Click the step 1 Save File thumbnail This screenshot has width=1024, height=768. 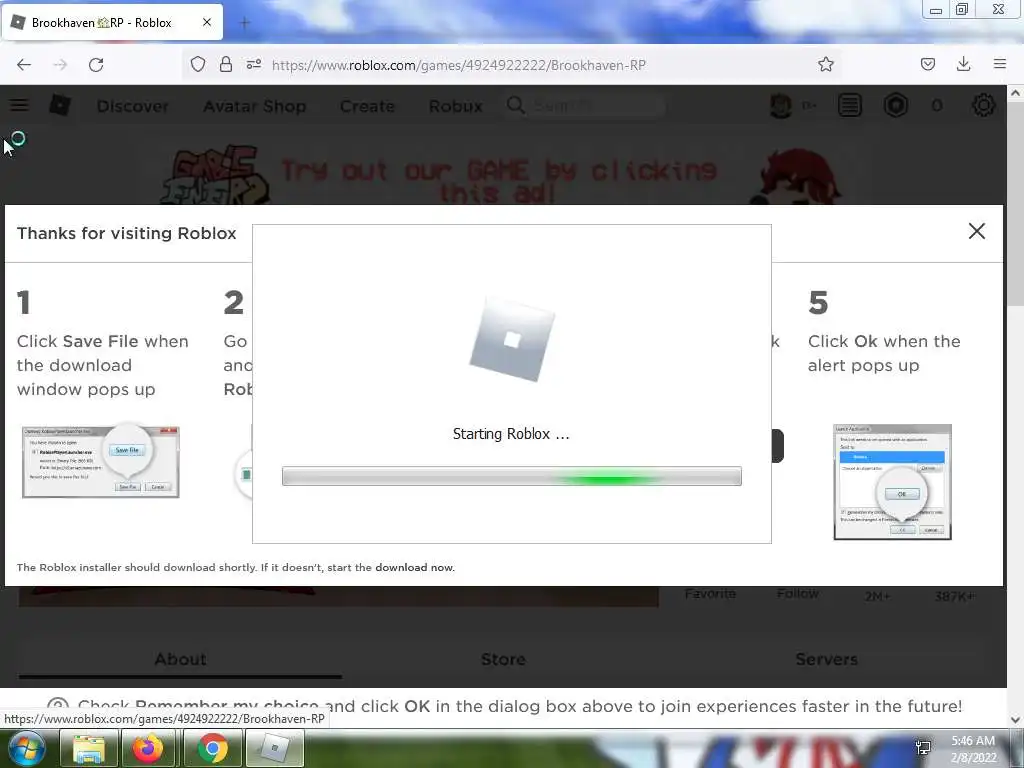tap(101, 461)
